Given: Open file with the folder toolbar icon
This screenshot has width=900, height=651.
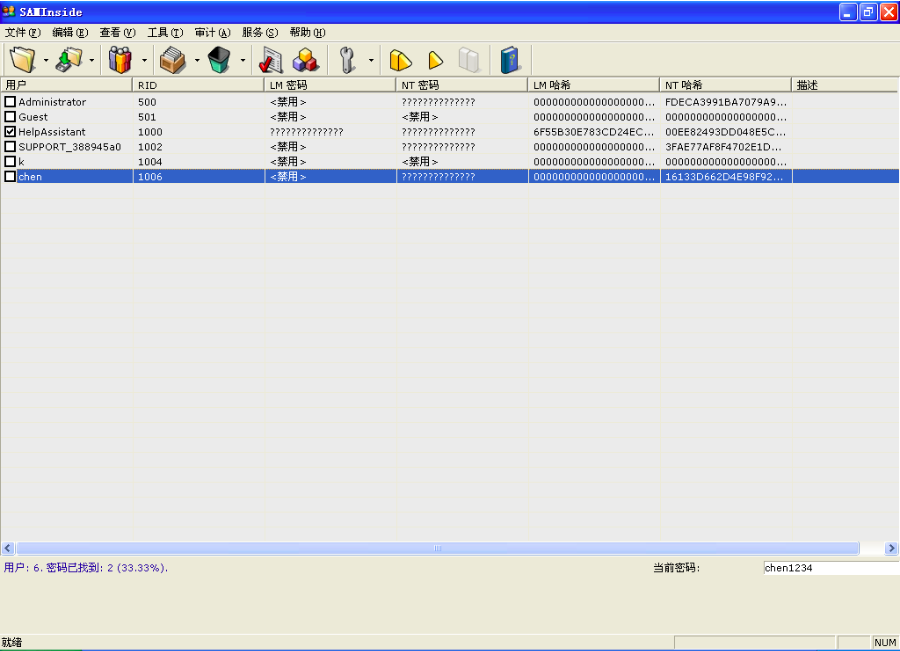Looking at the screenshot, I should pyautogui.click(x=22, y=59).
